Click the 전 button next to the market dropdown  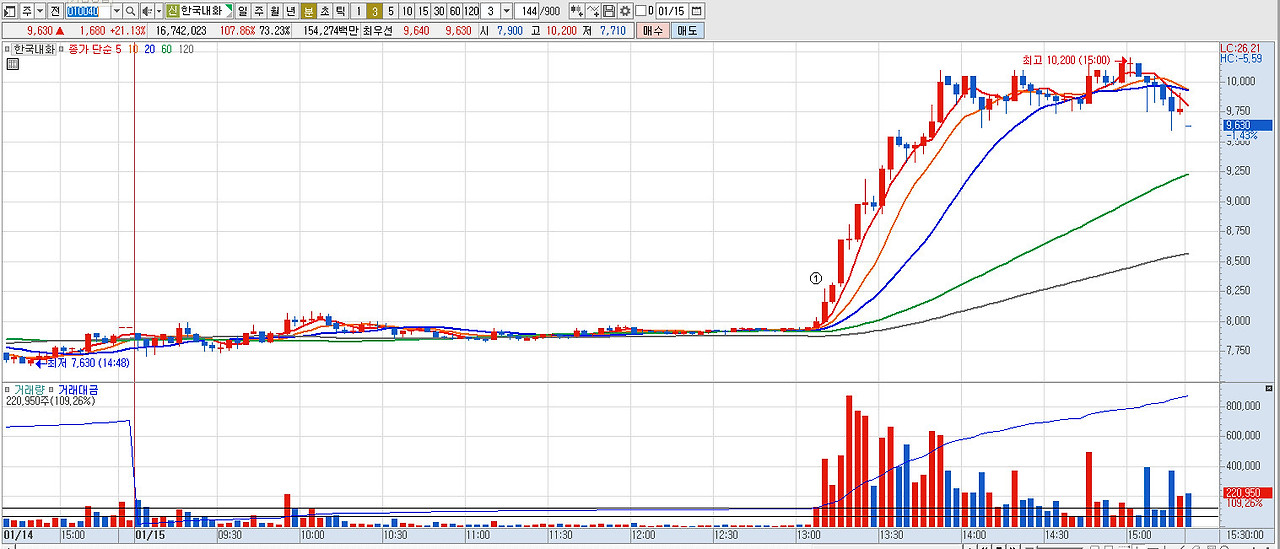55,11
